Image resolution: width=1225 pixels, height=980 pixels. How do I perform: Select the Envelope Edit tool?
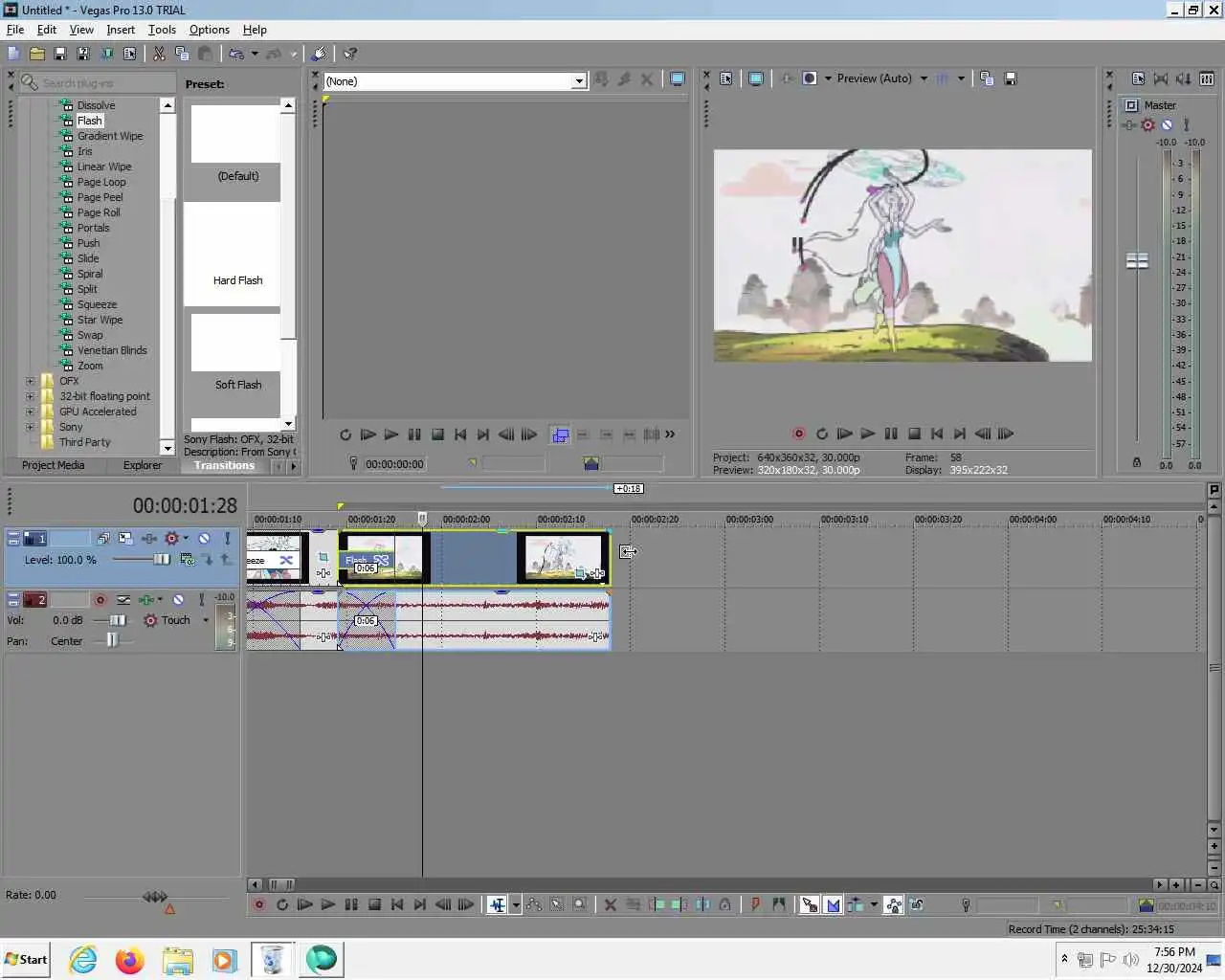(x=534, y=904)
